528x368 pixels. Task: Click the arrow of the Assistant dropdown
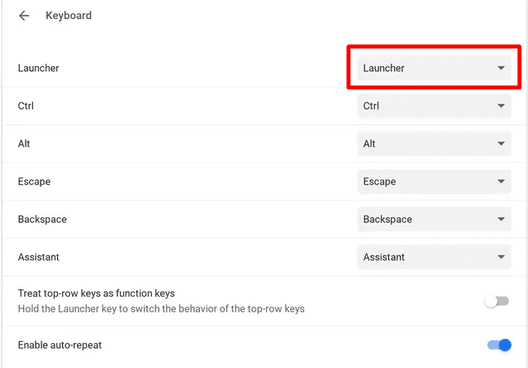[501, 257]
